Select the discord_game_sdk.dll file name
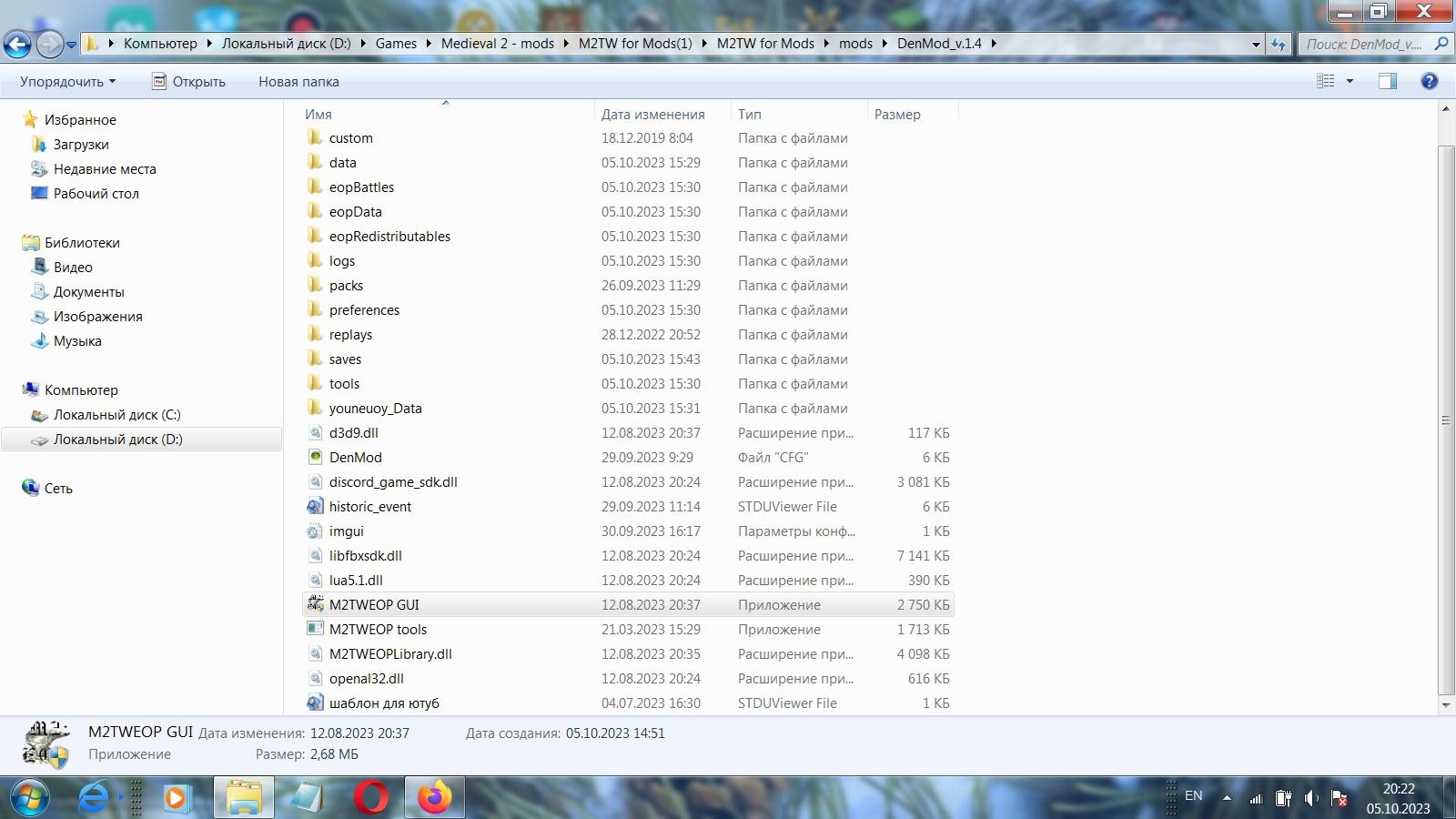 [393, 481]
